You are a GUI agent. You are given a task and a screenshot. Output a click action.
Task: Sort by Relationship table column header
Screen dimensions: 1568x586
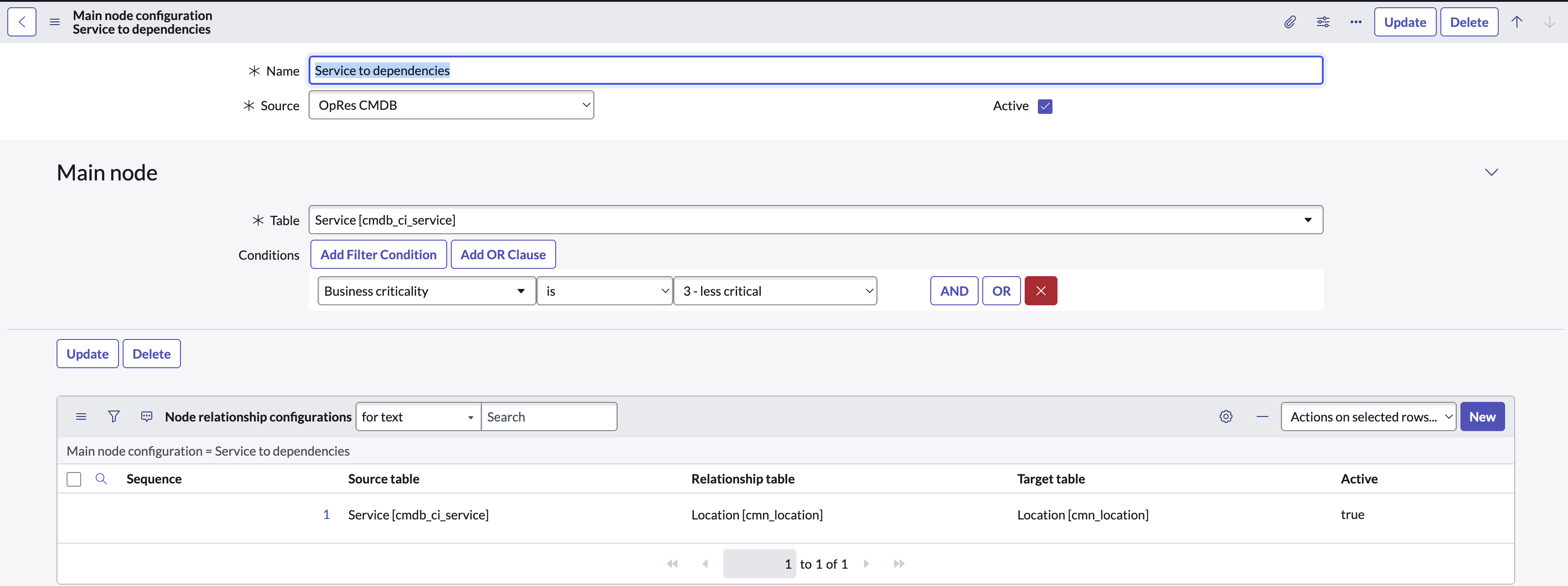[743, 479]
